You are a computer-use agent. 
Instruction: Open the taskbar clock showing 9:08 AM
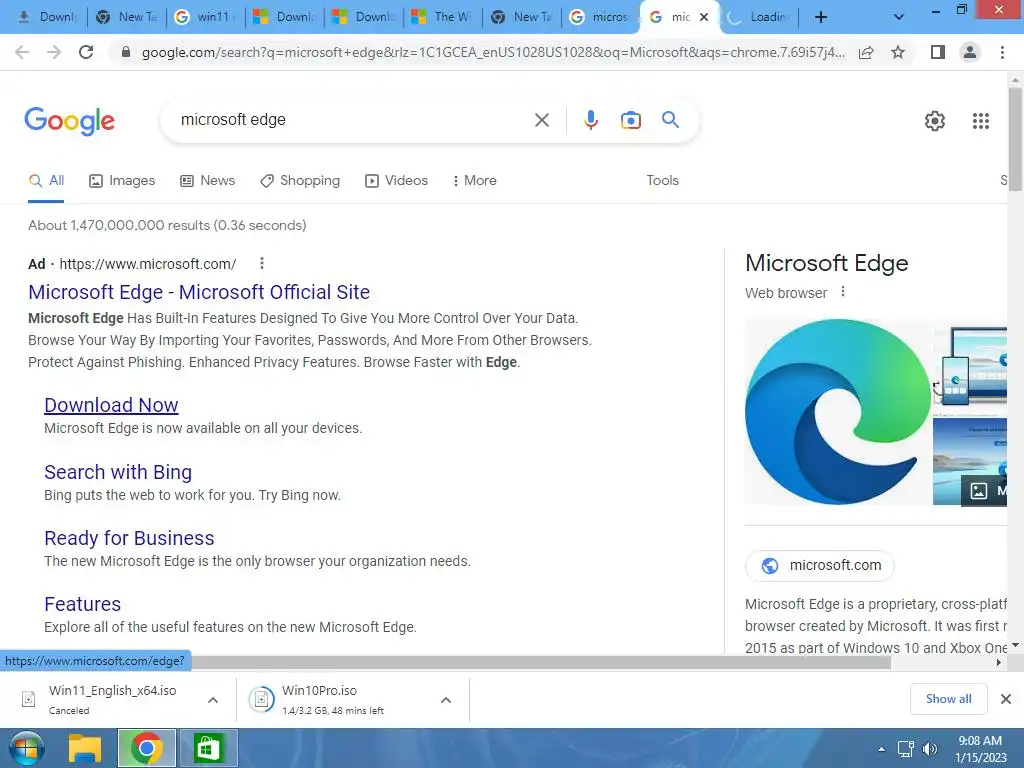pos(980,749)
